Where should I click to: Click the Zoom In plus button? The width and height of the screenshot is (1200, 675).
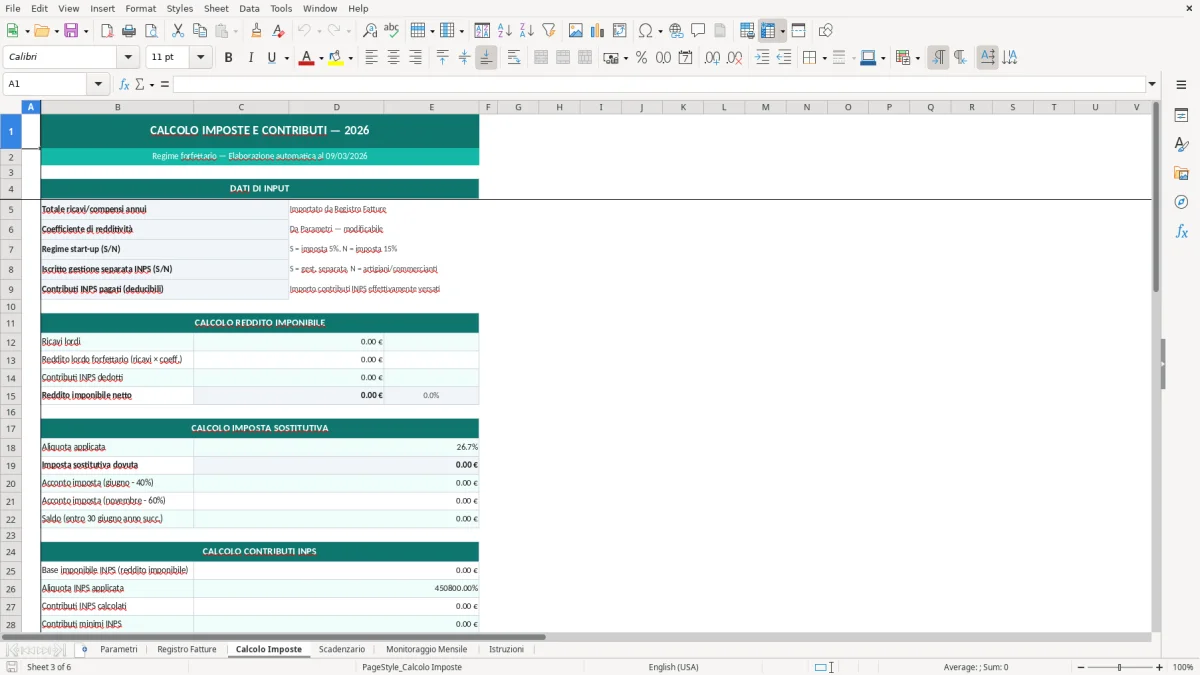click(x=1159, y=667)
